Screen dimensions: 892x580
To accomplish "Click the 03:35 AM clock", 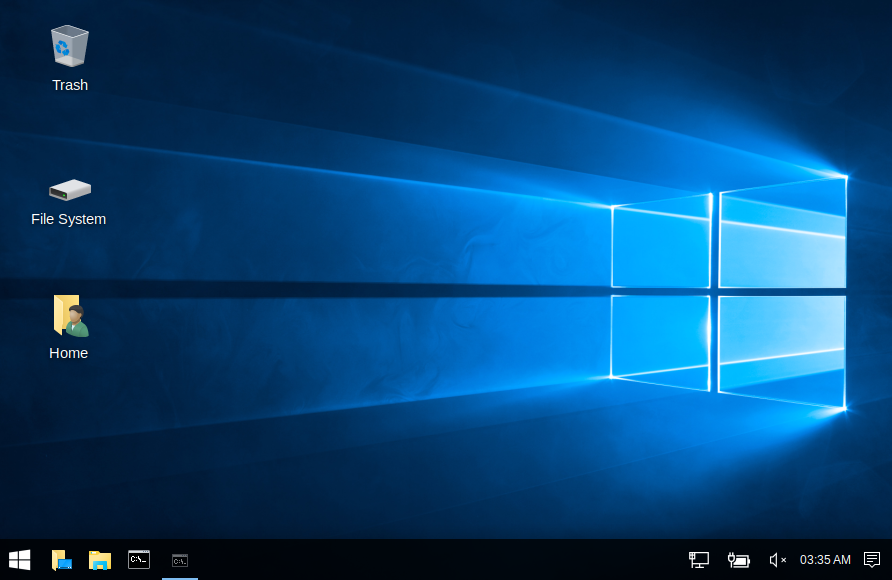I will pyautogui.click(x=825, y=560).
